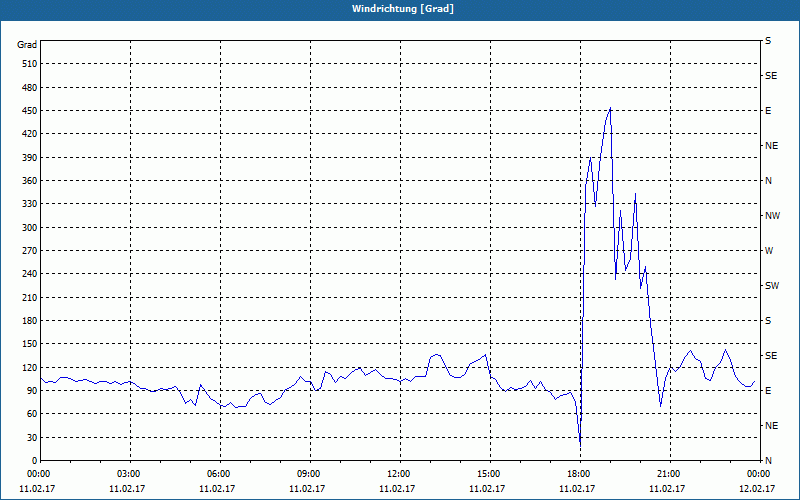Click the 120 y-axis tick label
Screen dimensions: 800x500
click(29, 367)
